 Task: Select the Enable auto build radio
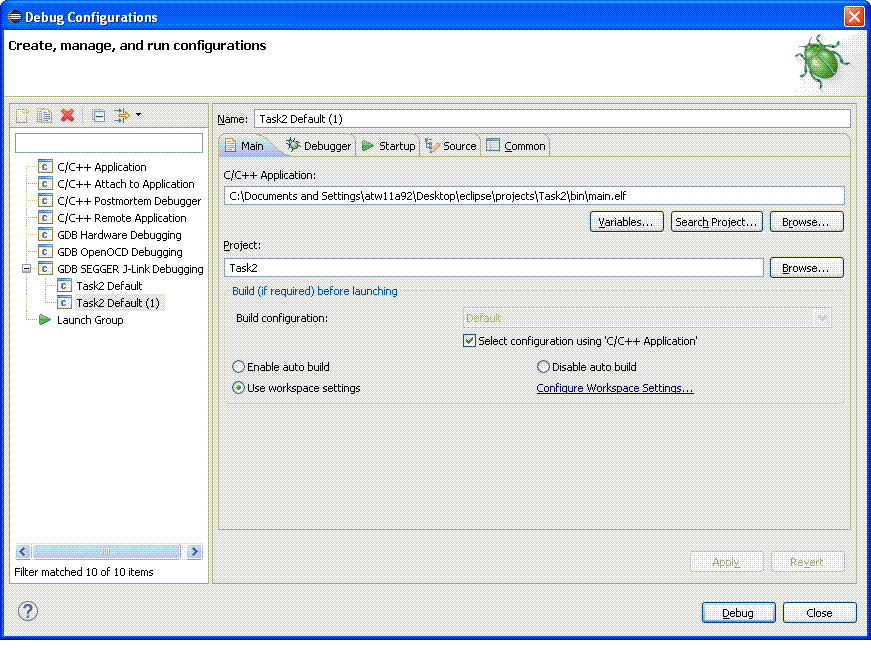tap(238, 366)
